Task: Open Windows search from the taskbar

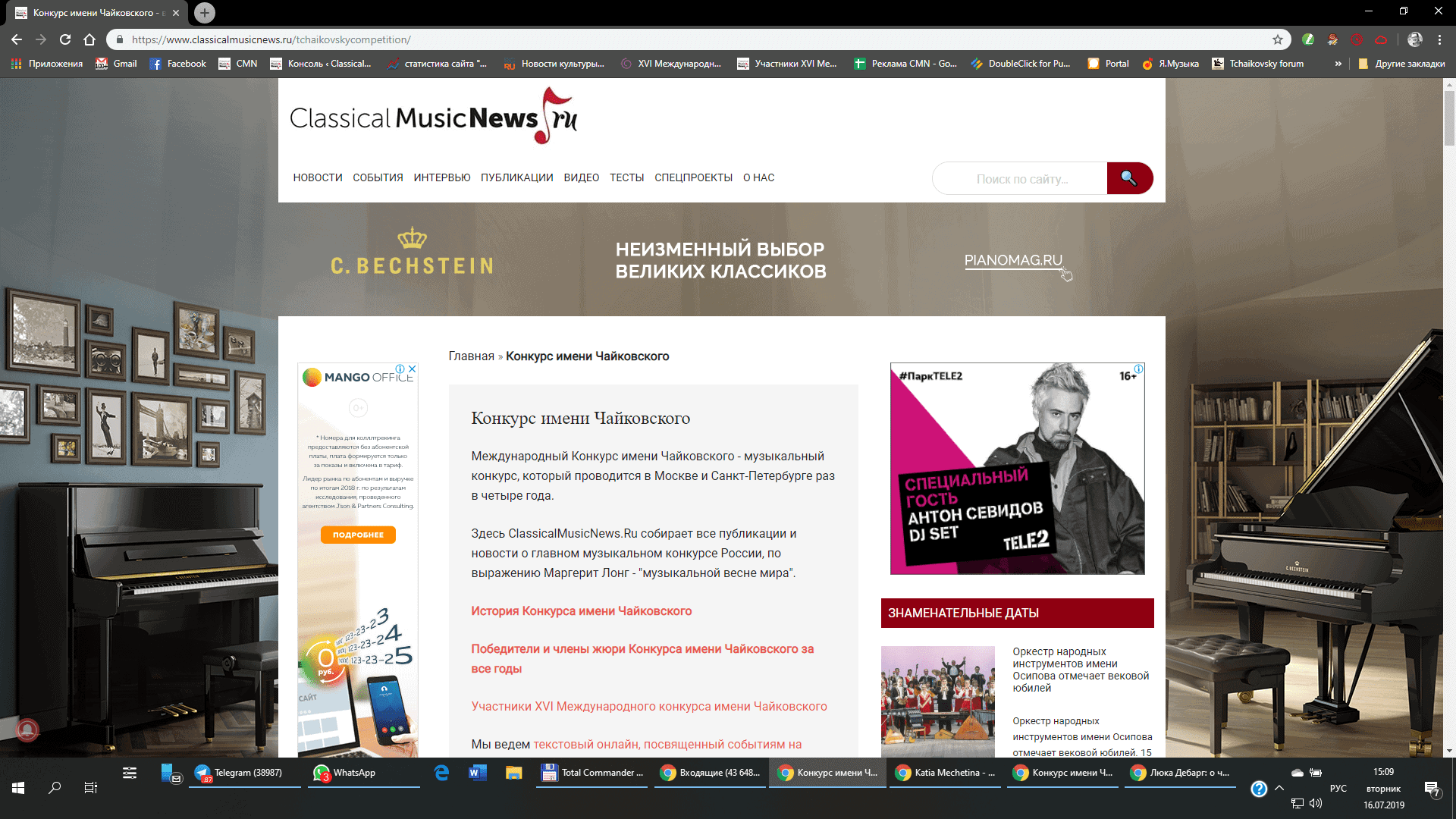Action: pyautogui.click(x=55, y=789)
